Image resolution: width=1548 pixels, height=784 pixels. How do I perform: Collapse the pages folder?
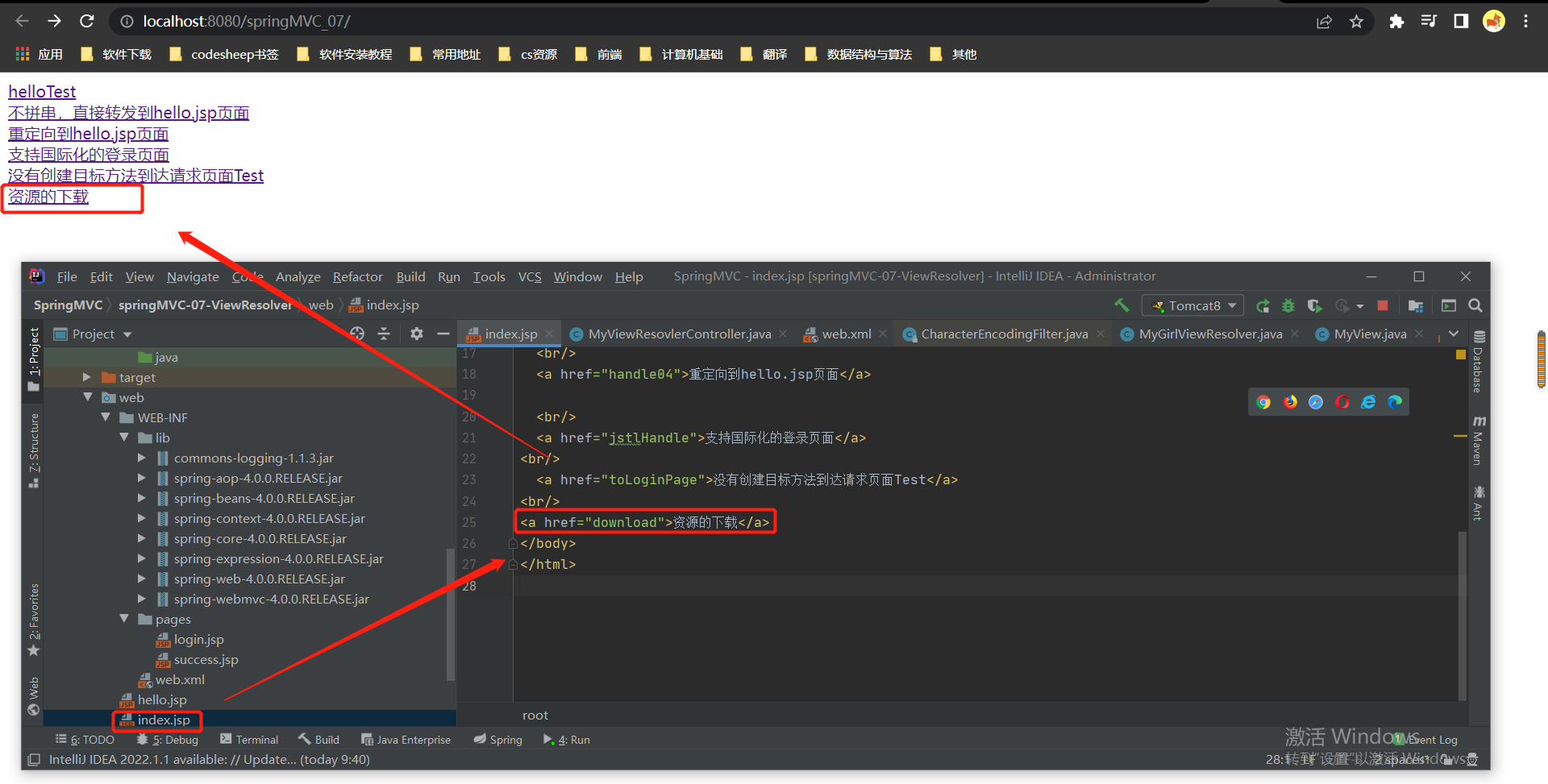[x=124, y=619]
